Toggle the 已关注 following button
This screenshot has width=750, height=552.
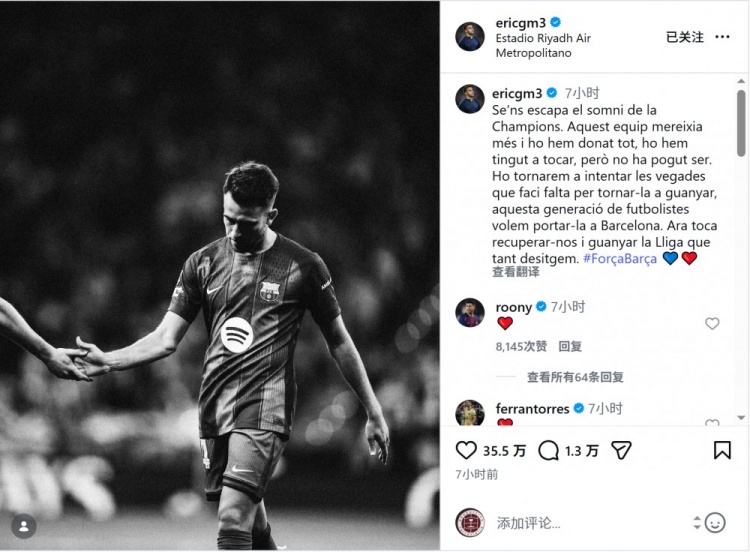tap(684, 37)
